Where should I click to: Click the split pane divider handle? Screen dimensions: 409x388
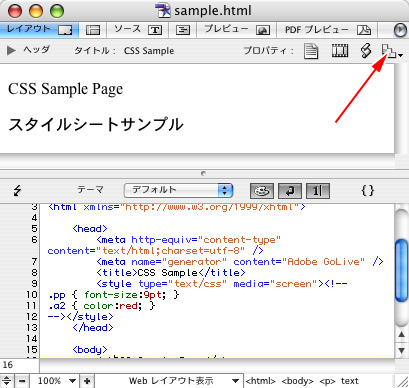(203, 173)
